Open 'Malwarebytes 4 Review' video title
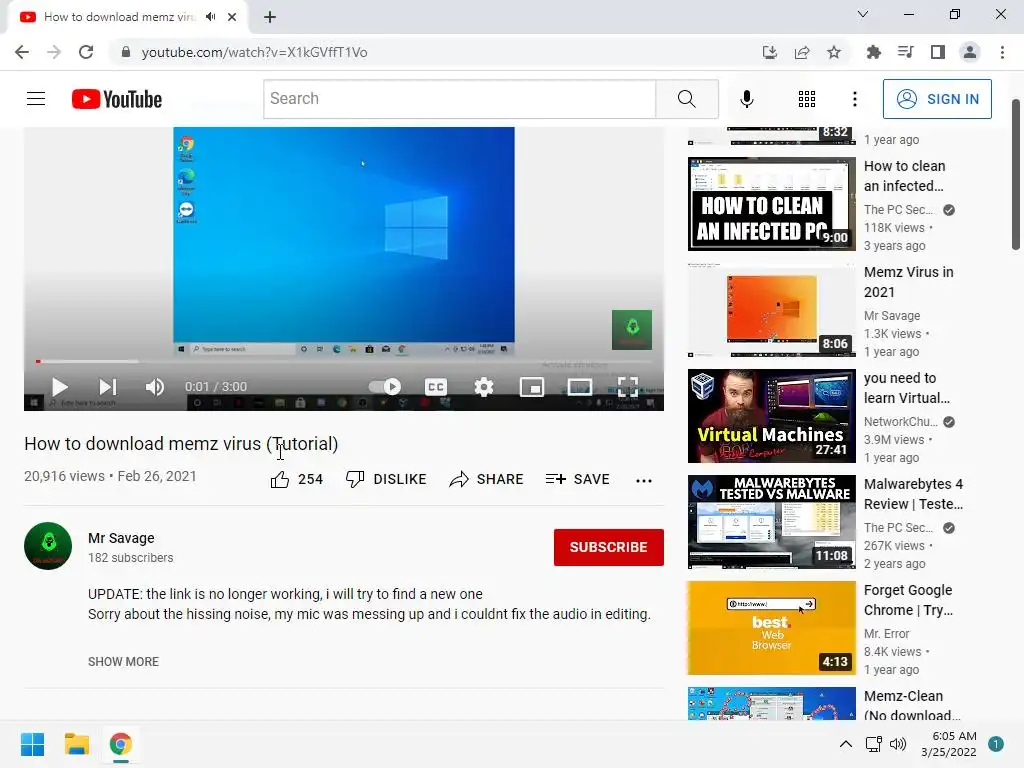Screen dimensions: 1024x768 [x=913, y=494]
